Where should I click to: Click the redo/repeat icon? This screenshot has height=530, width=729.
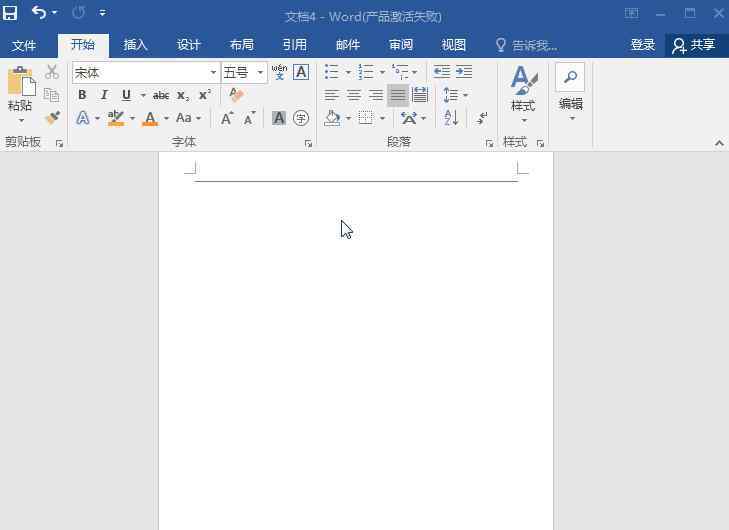[78, 13]
